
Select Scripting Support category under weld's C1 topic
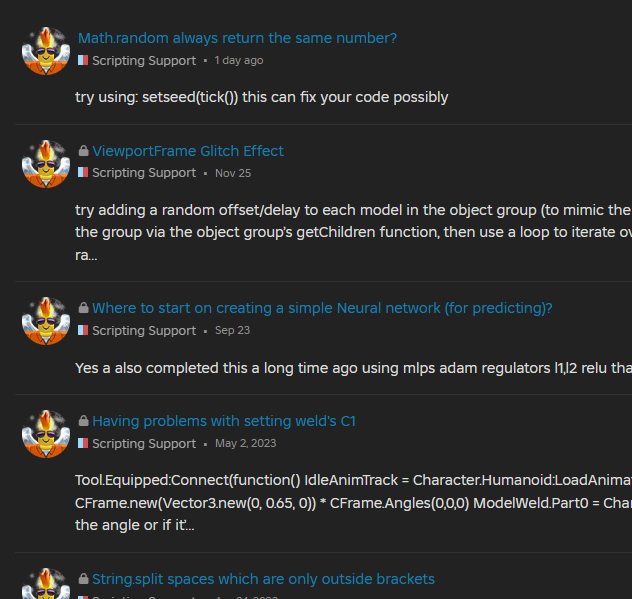[143, 443]
